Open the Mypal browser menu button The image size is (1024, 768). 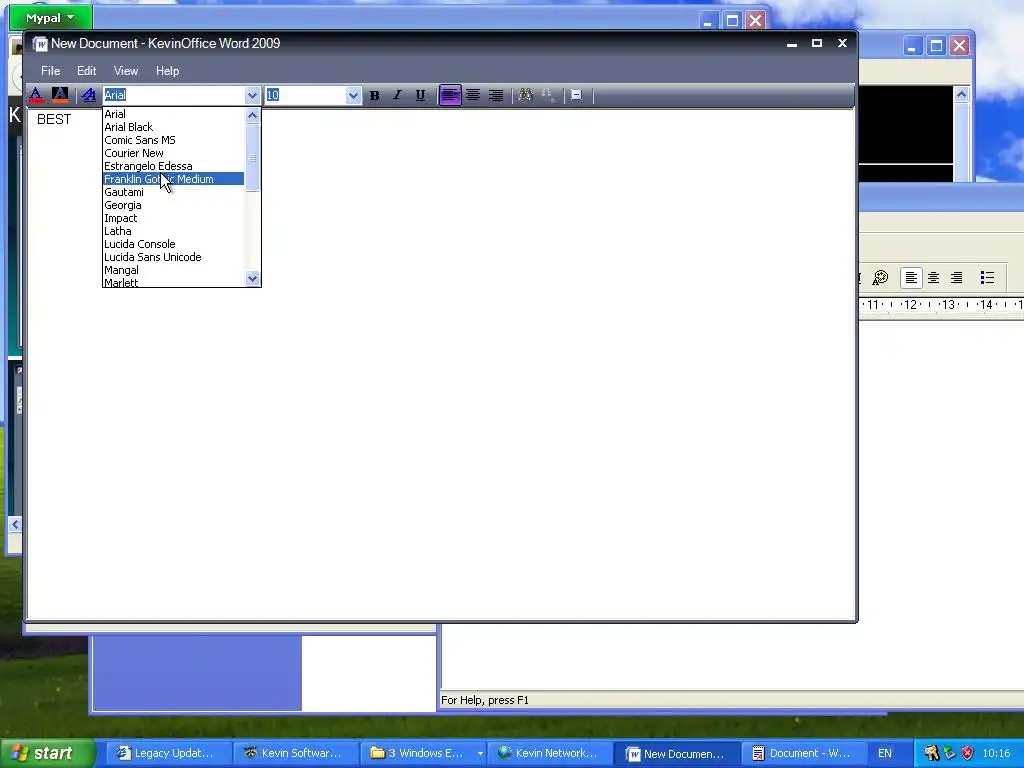51,18
